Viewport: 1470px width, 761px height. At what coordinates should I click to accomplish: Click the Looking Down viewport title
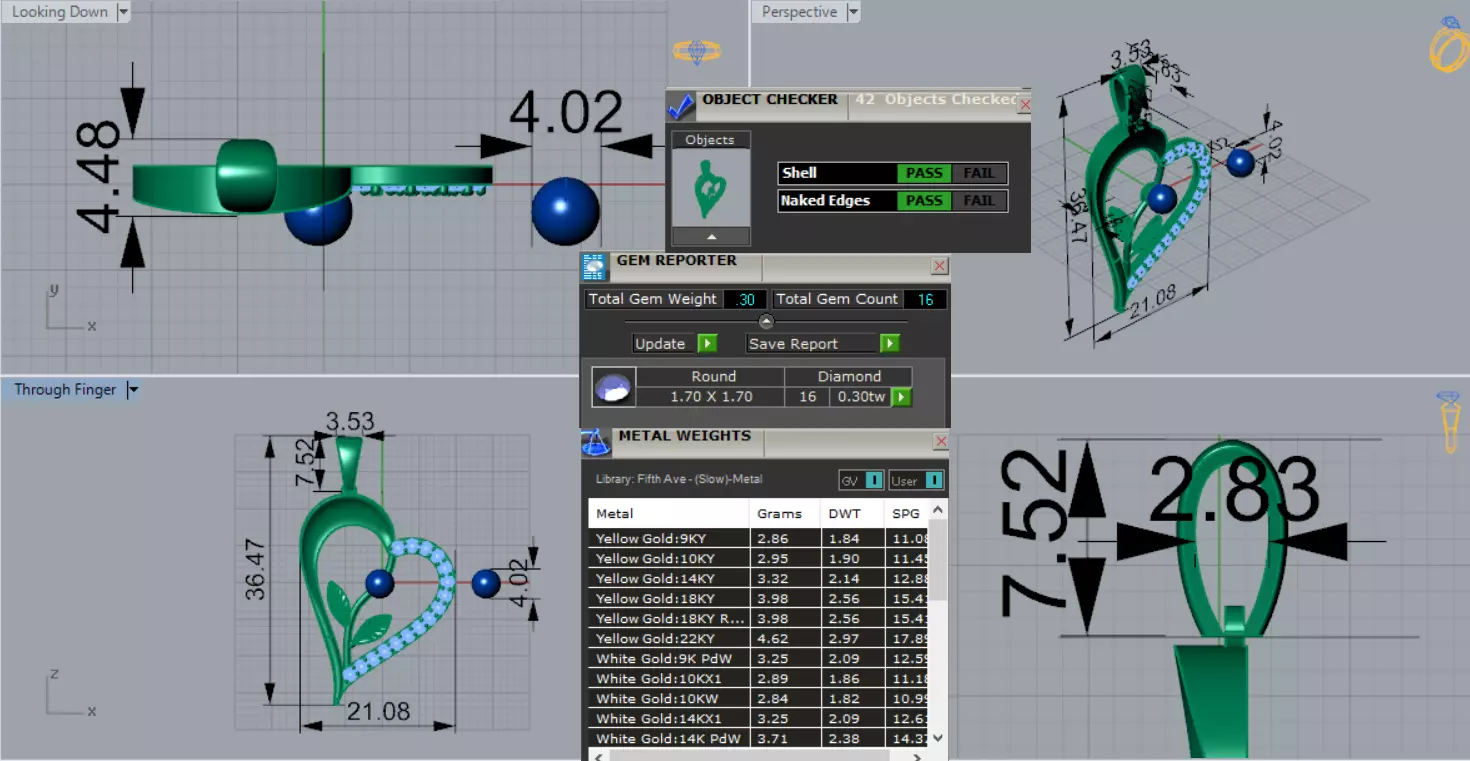click(60, 12)
